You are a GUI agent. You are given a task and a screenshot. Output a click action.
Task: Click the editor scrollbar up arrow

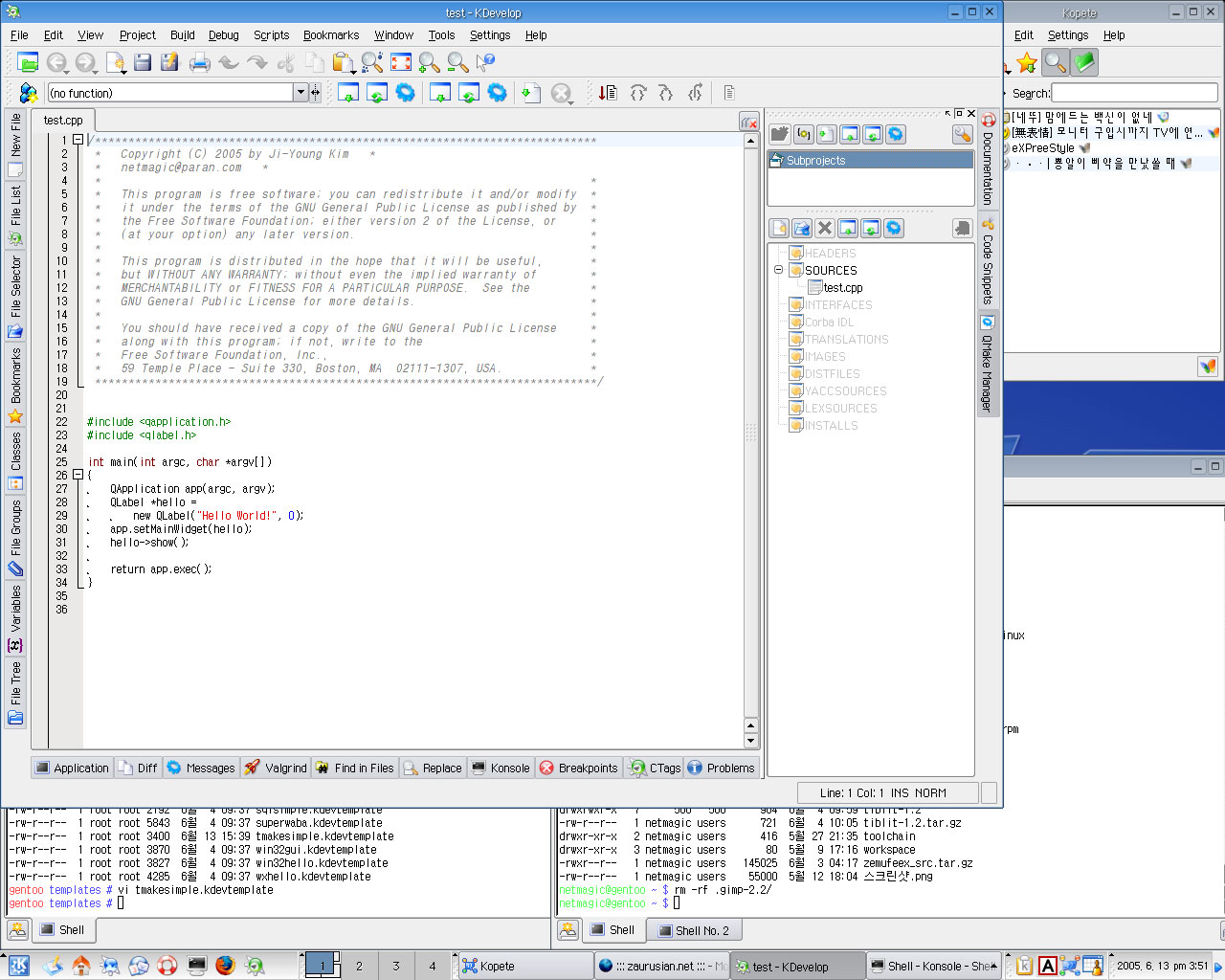point(750,141)
